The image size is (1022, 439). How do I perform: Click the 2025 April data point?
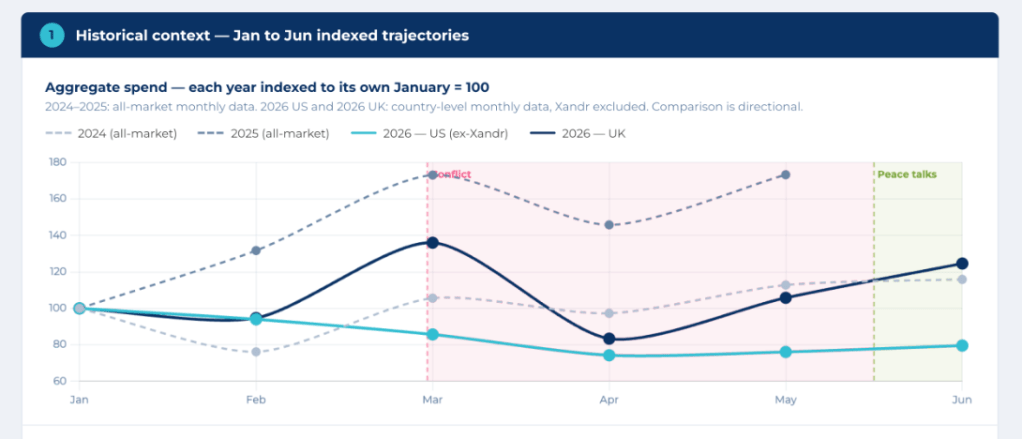pos(609,225)
